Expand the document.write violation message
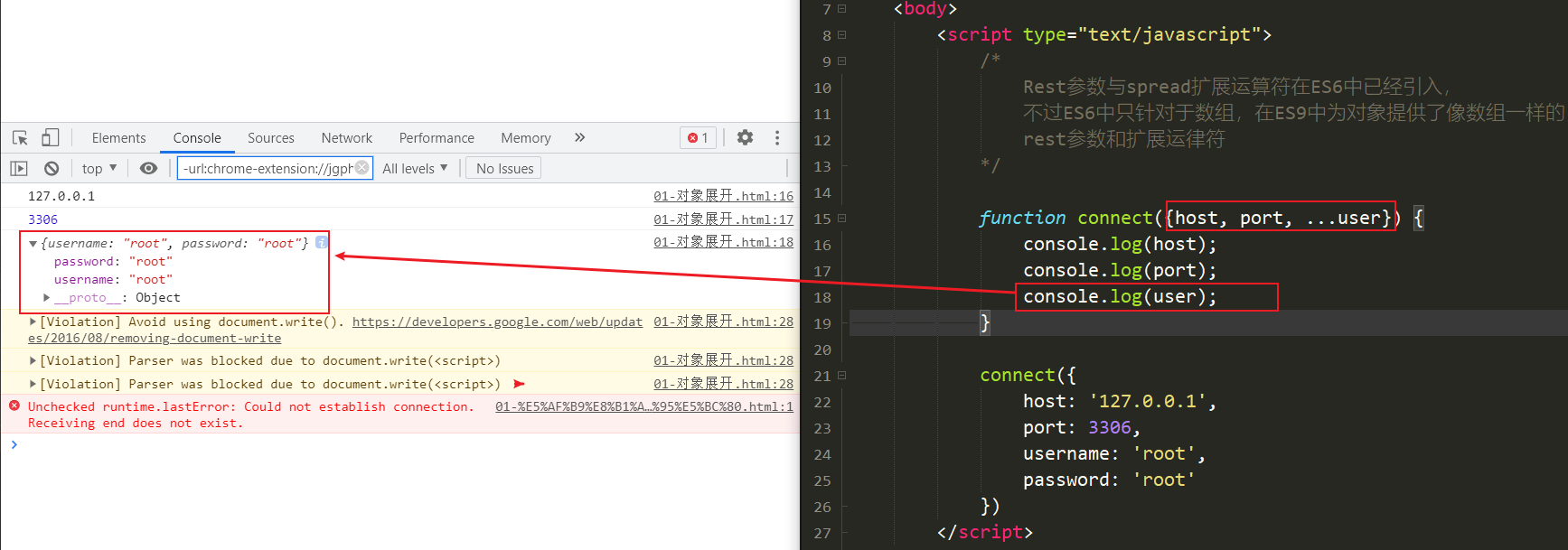This screenshot has width=1568, height=550. tap(33, 322)
